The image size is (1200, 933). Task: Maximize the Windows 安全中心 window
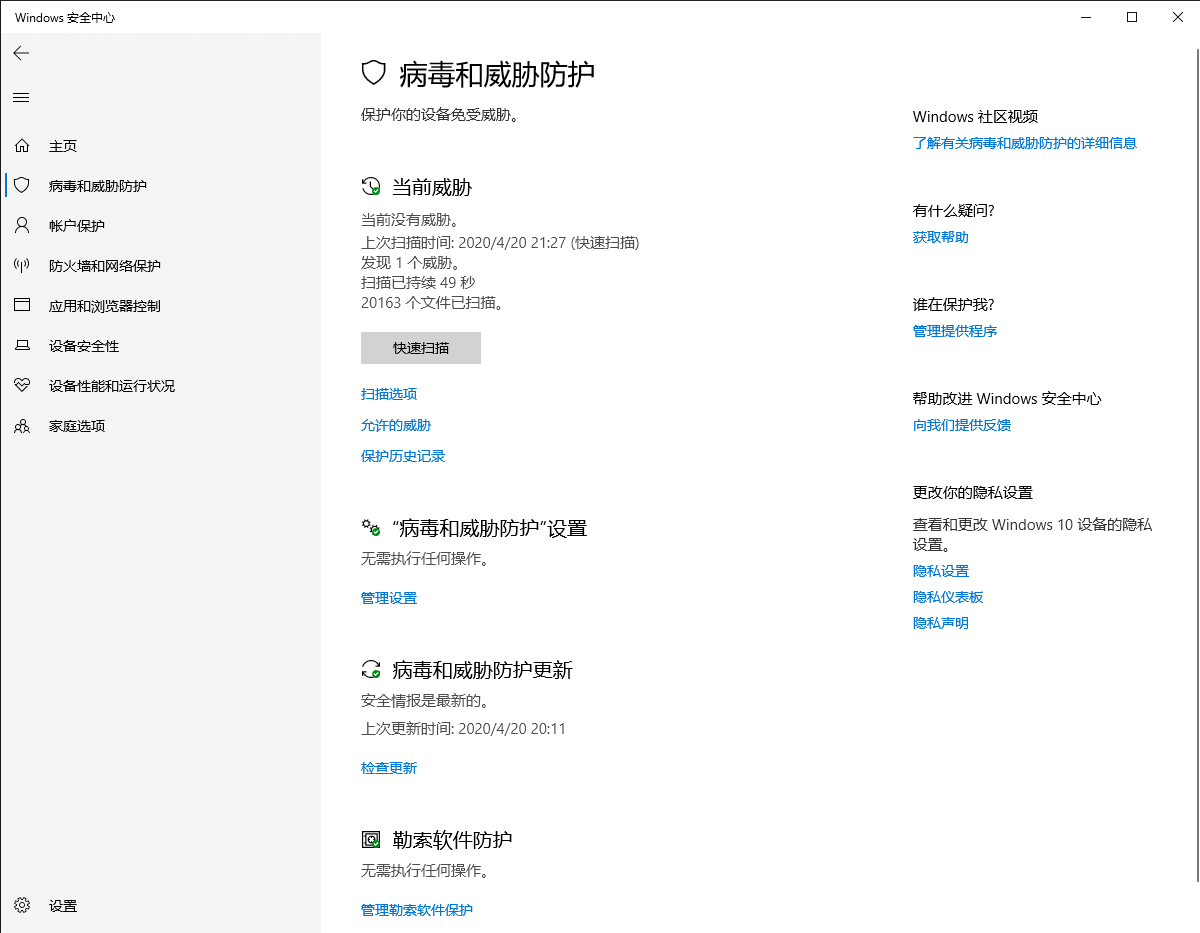coord(1132,17)
